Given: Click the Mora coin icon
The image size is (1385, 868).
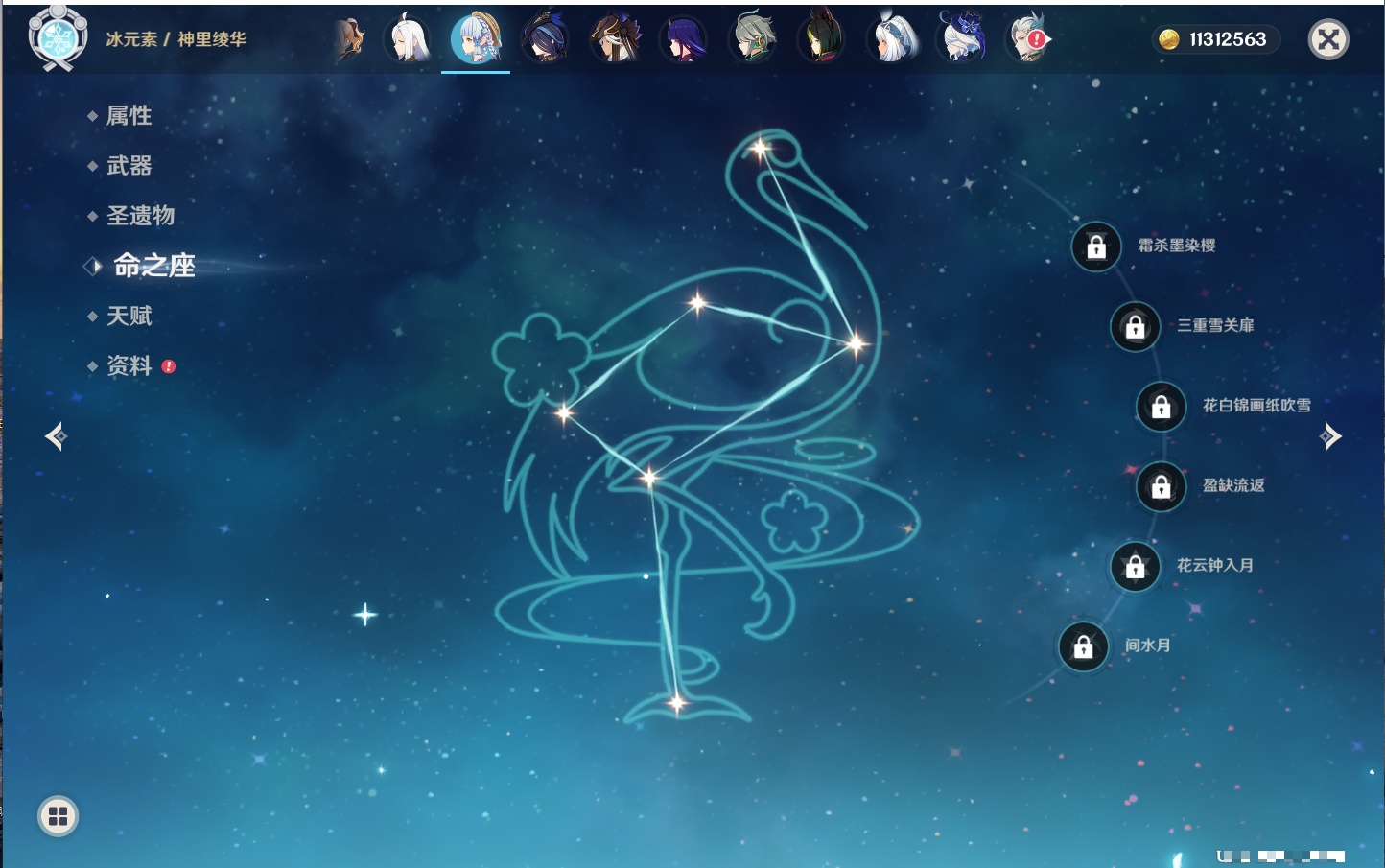Looking at the screenshot, I should (1168, 39).
